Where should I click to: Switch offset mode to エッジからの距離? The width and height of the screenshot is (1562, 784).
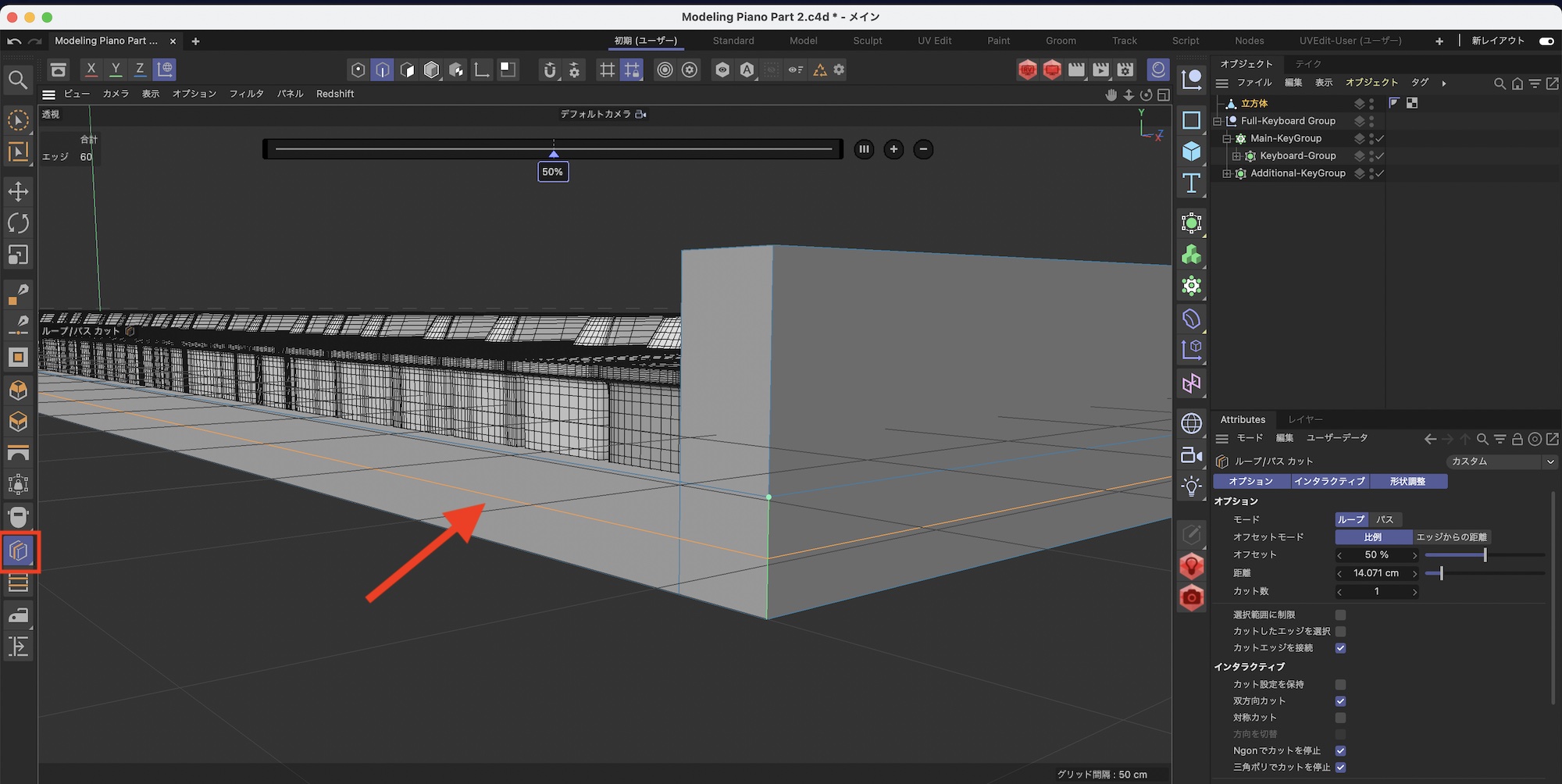[1451, 537]
